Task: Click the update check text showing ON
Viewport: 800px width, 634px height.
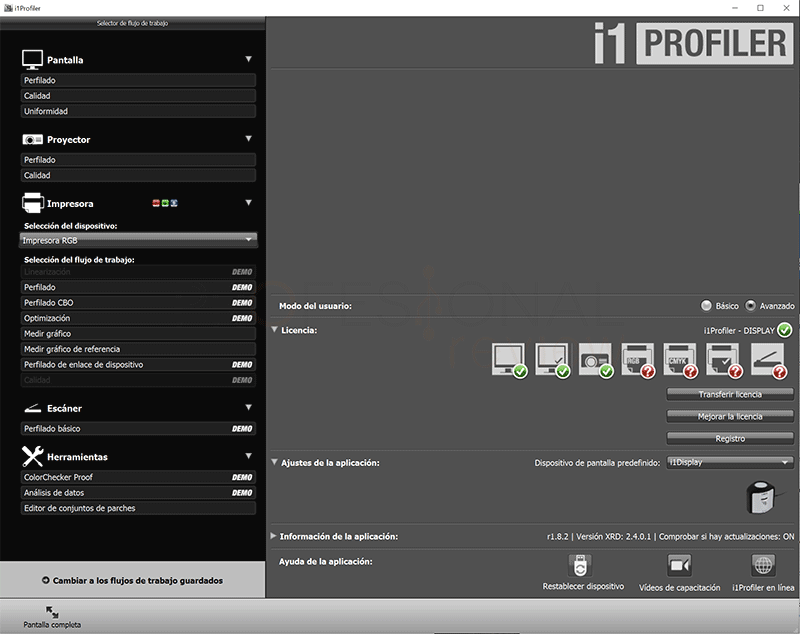Action: 727,537
